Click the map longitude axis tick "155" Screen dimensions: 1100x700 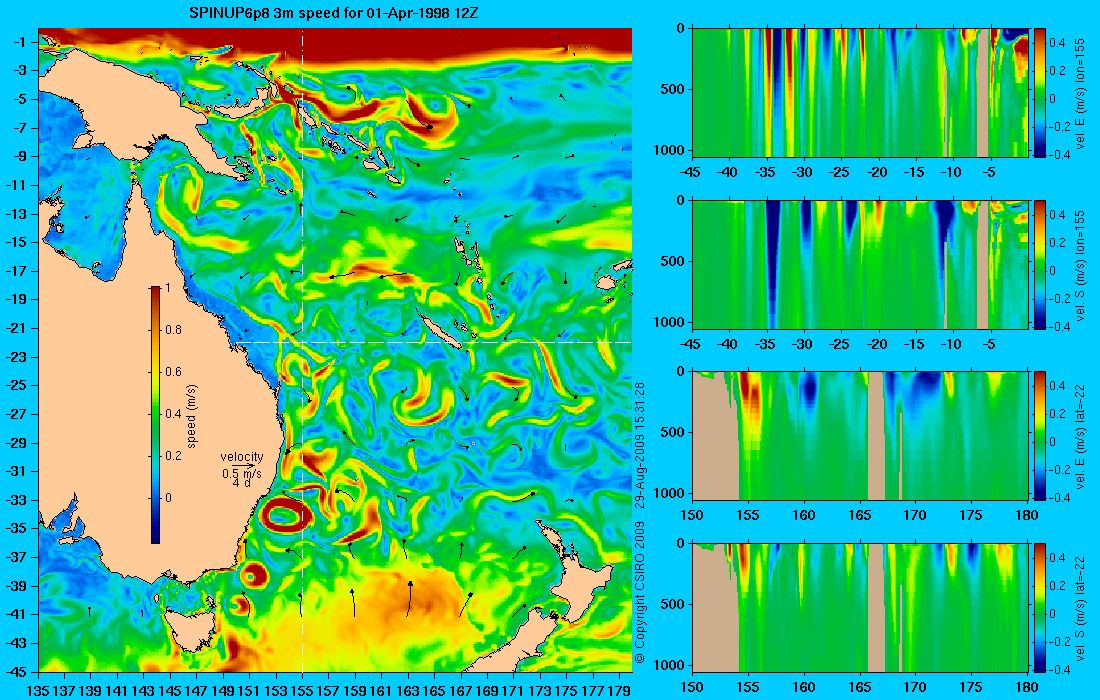(302, 691)
